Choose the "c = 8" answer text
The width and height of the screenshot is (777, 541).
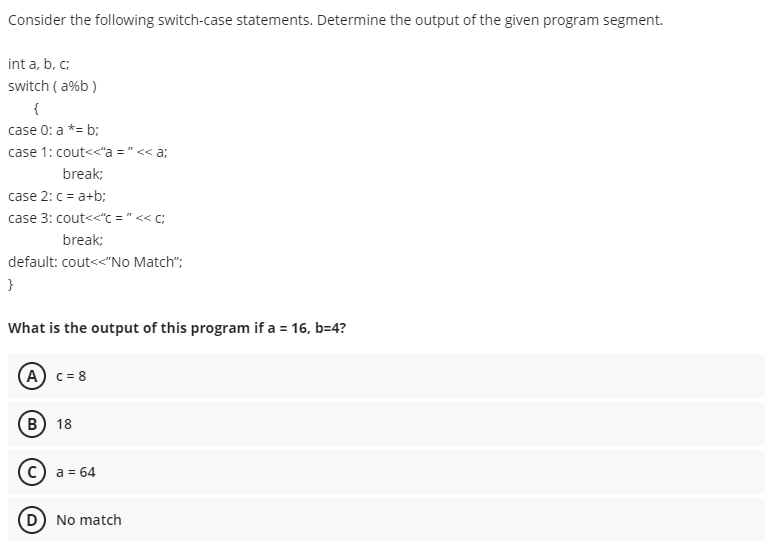coord(71,376)
